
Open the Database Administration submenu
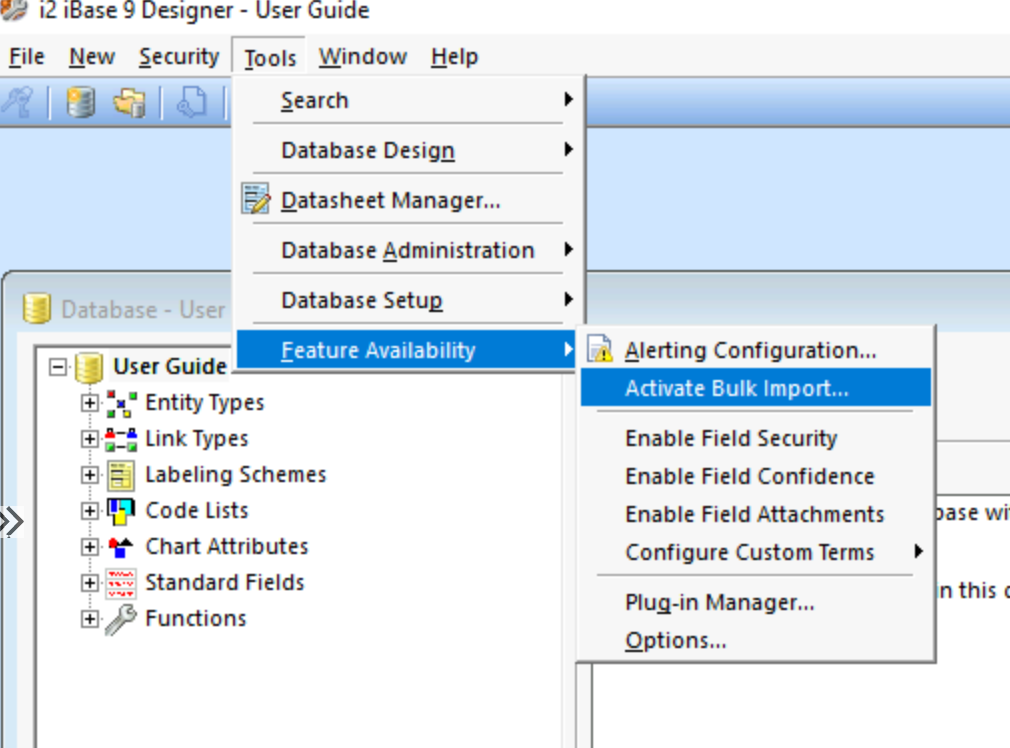tap(408, 250)
